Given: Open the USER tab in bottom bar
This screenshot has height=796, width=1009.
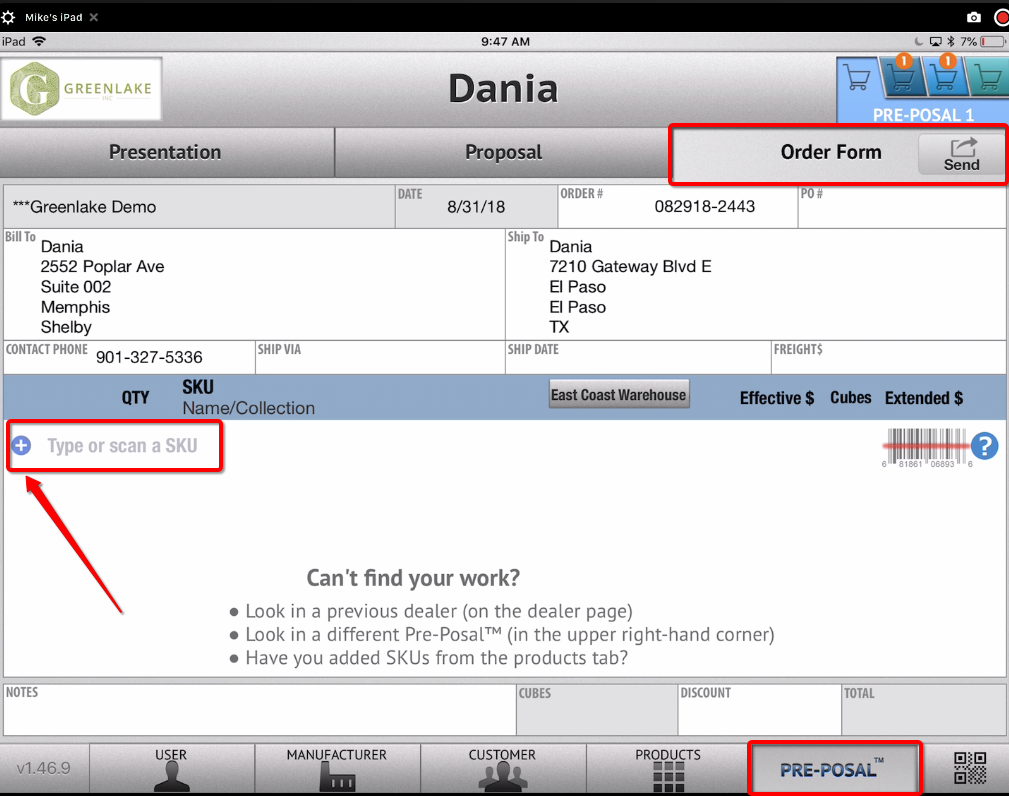Looking at the screenshot, I should tap(172, 769).
